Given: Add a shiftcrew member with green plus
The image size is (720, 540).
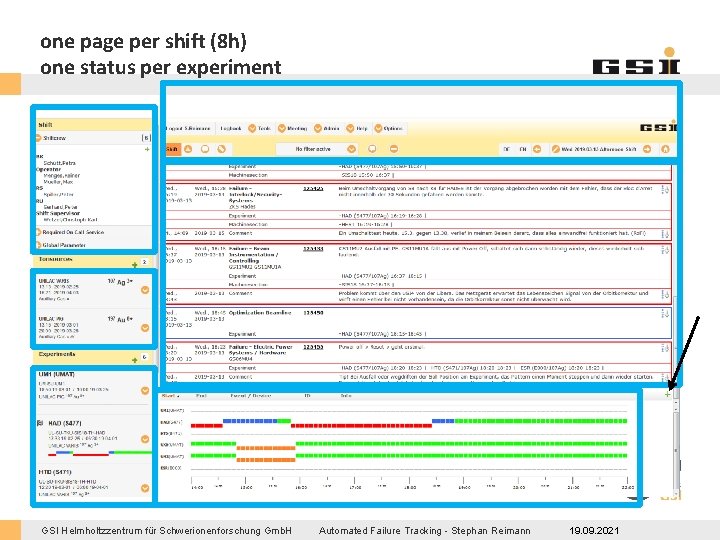Looking at the screenshot, I should pos(147,150).
